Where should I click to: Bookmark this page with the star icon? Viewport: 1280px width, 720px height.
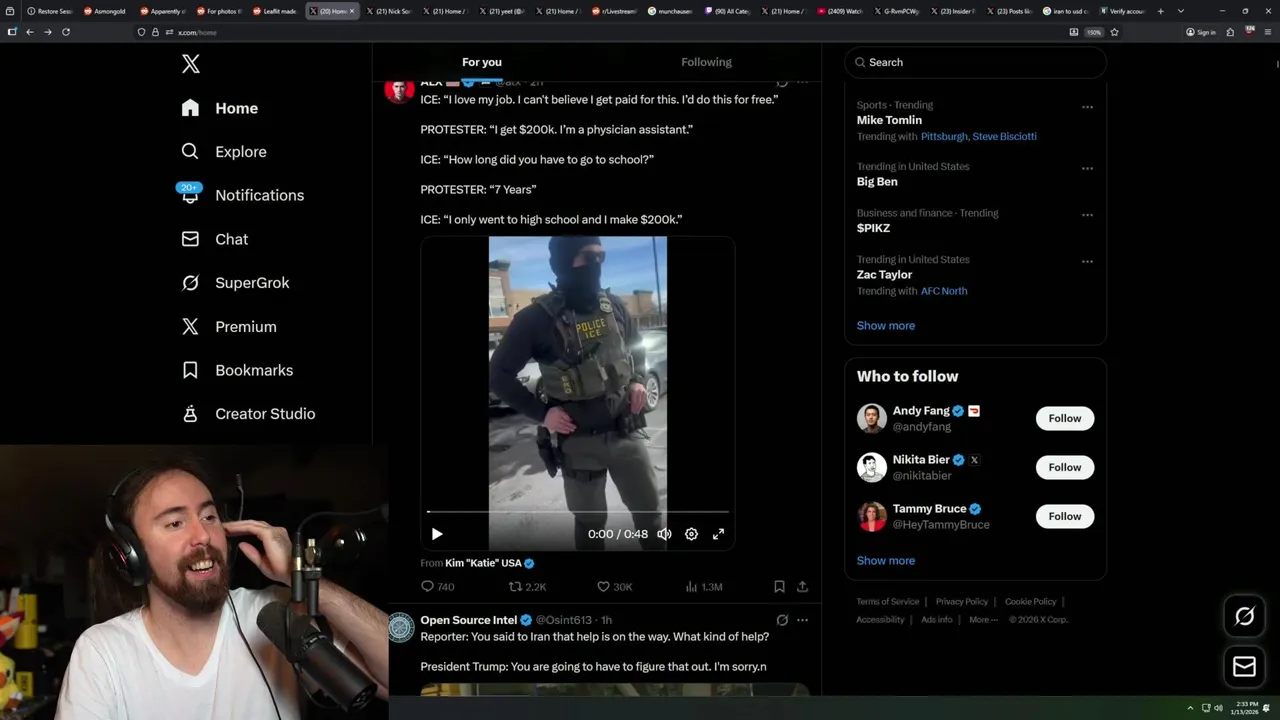click(1114, 32)
